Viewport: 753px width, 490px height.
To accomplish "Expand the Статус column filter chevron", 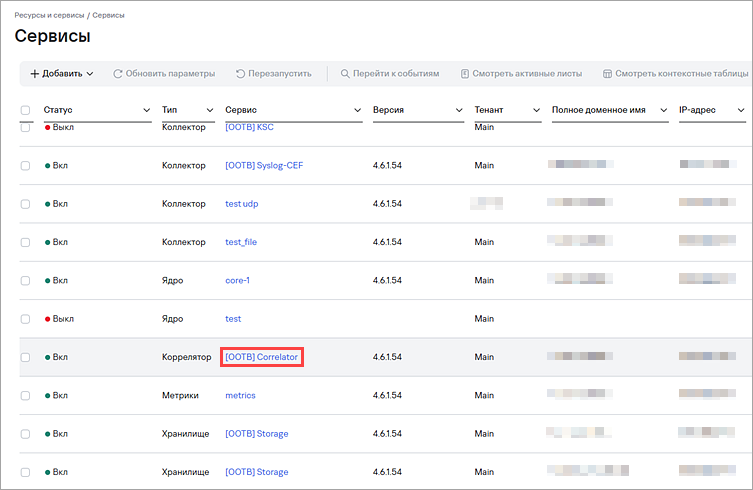I will click(x=146, y=110).
